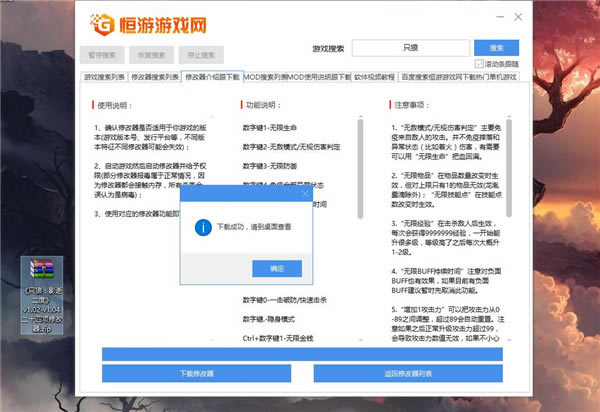Click the 恒游游戏网 logo icon

click(102, 24)
